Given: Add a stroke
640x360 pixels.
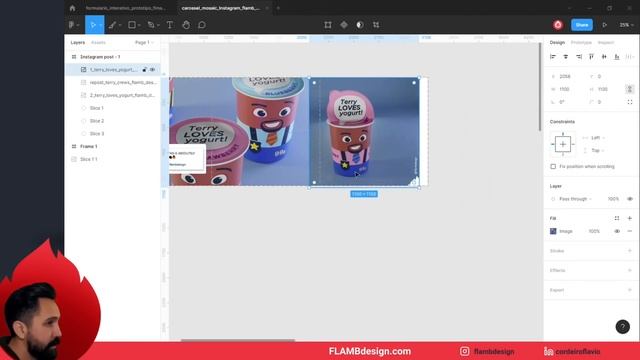Looking at the screenshot, I should pos(630,251).
